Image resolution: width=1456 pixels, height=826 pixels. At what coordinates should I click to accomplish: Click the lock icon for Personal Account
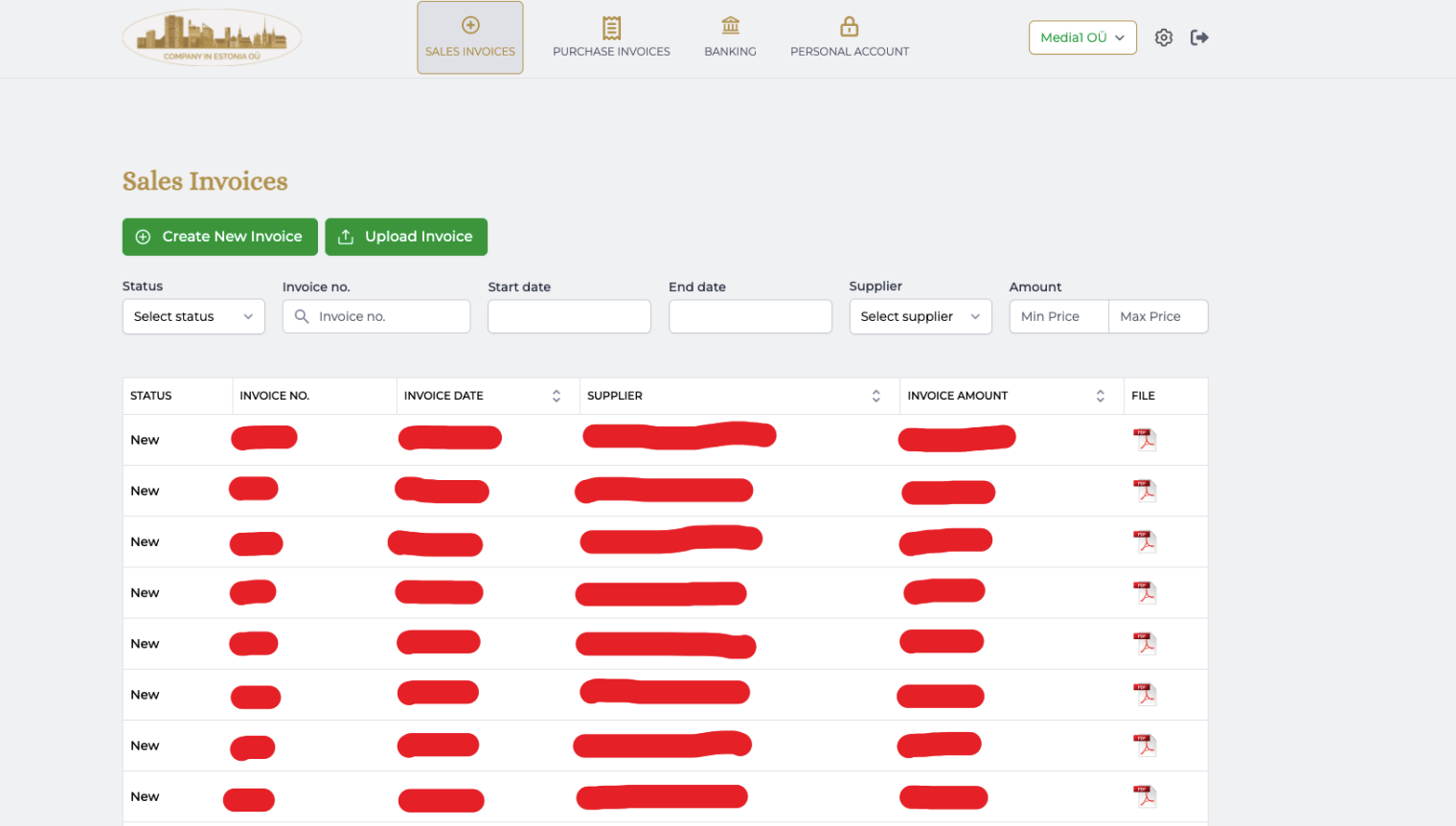coord(849,26)
